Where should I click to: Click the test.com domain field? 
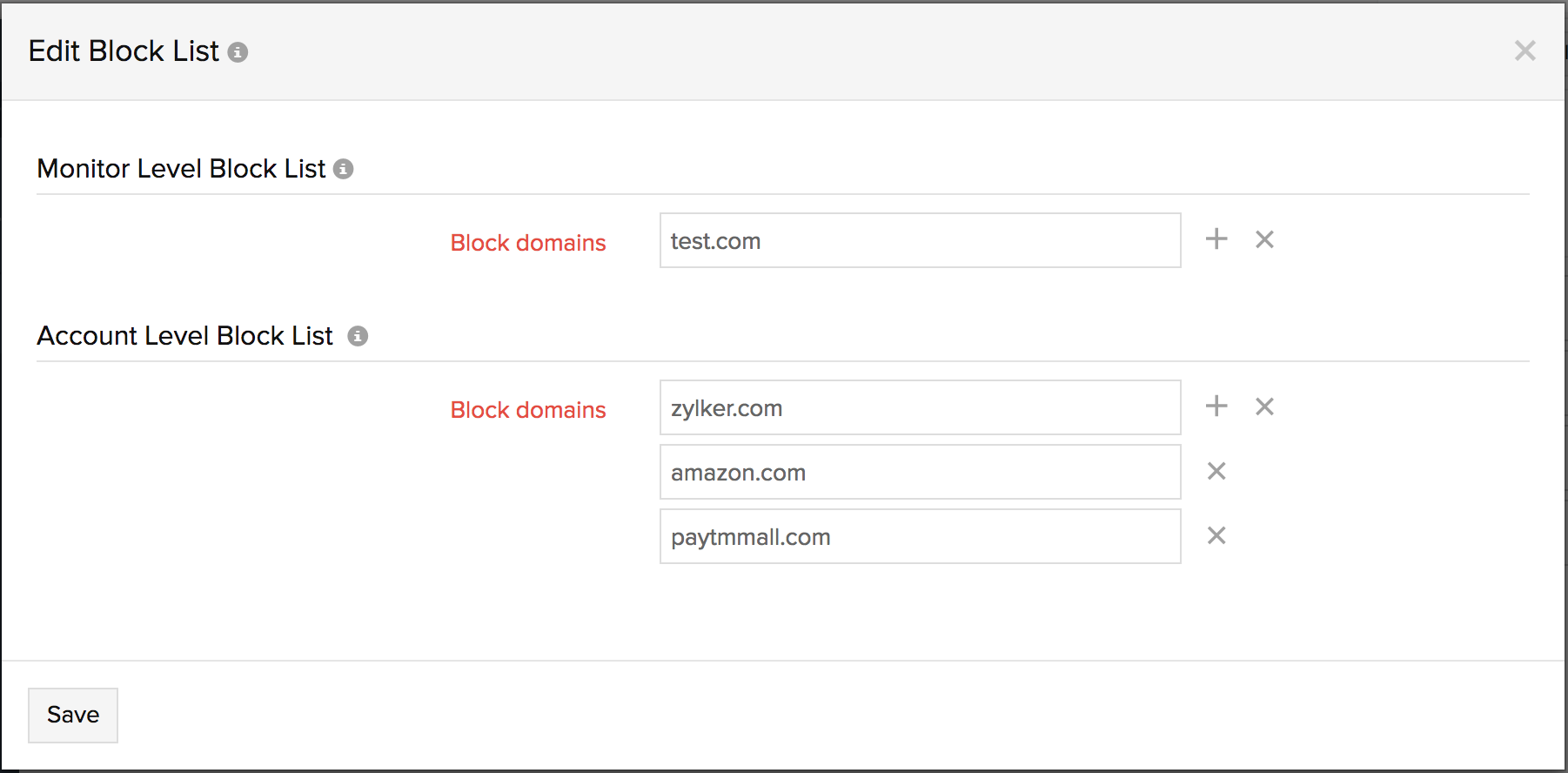pyautogui.click(x=920, y=240)
